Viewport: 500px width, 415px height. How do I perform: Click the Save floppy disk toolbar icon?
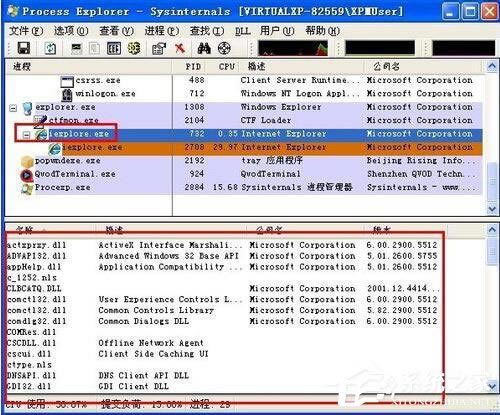click(24, 48)
